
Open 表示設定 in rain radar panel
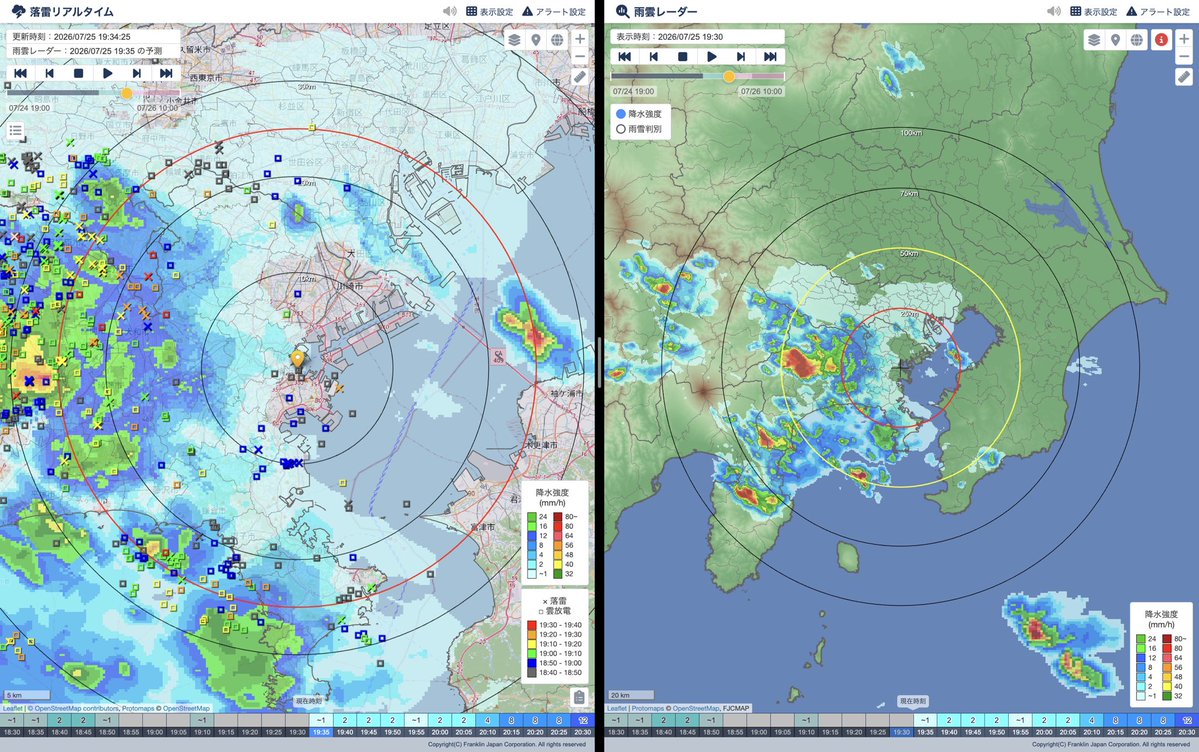click(x=1094, y=11)
